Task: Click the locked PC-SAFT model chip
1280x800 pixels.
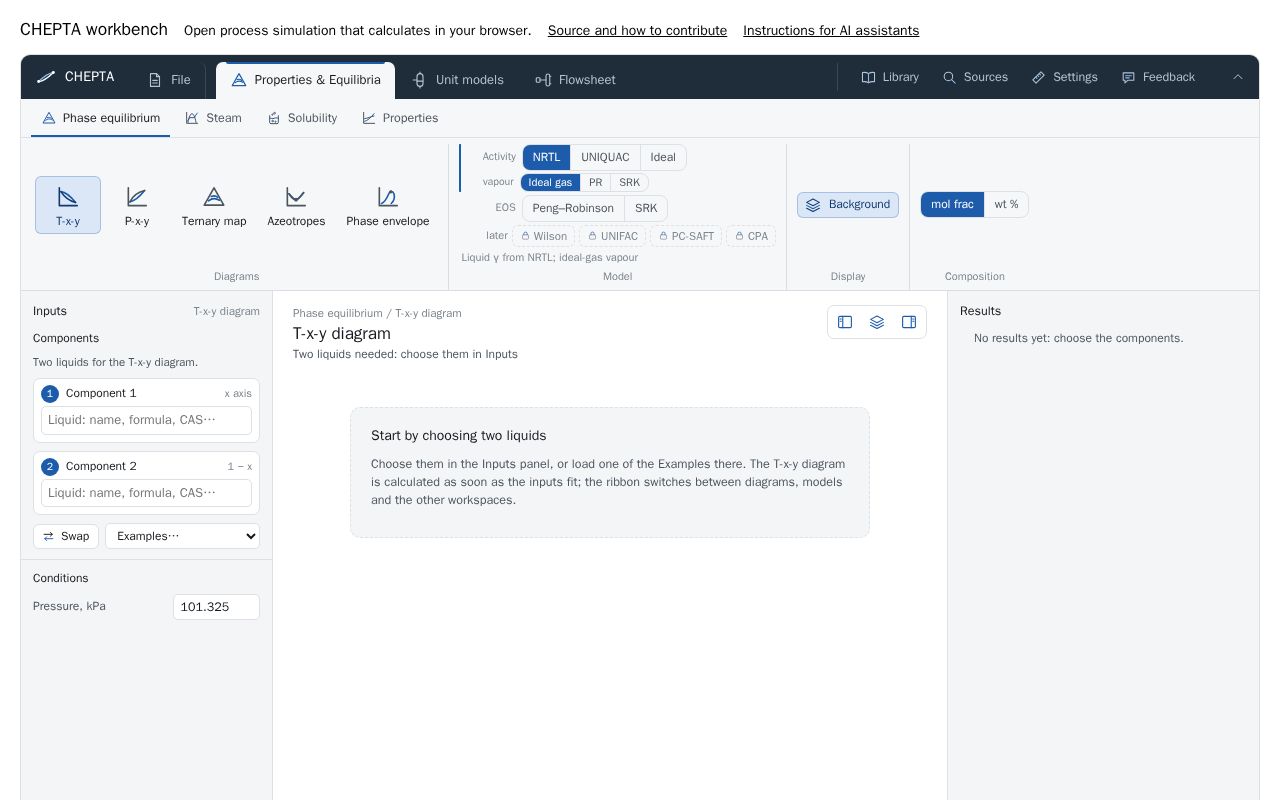Action: [x=686, y=236]
